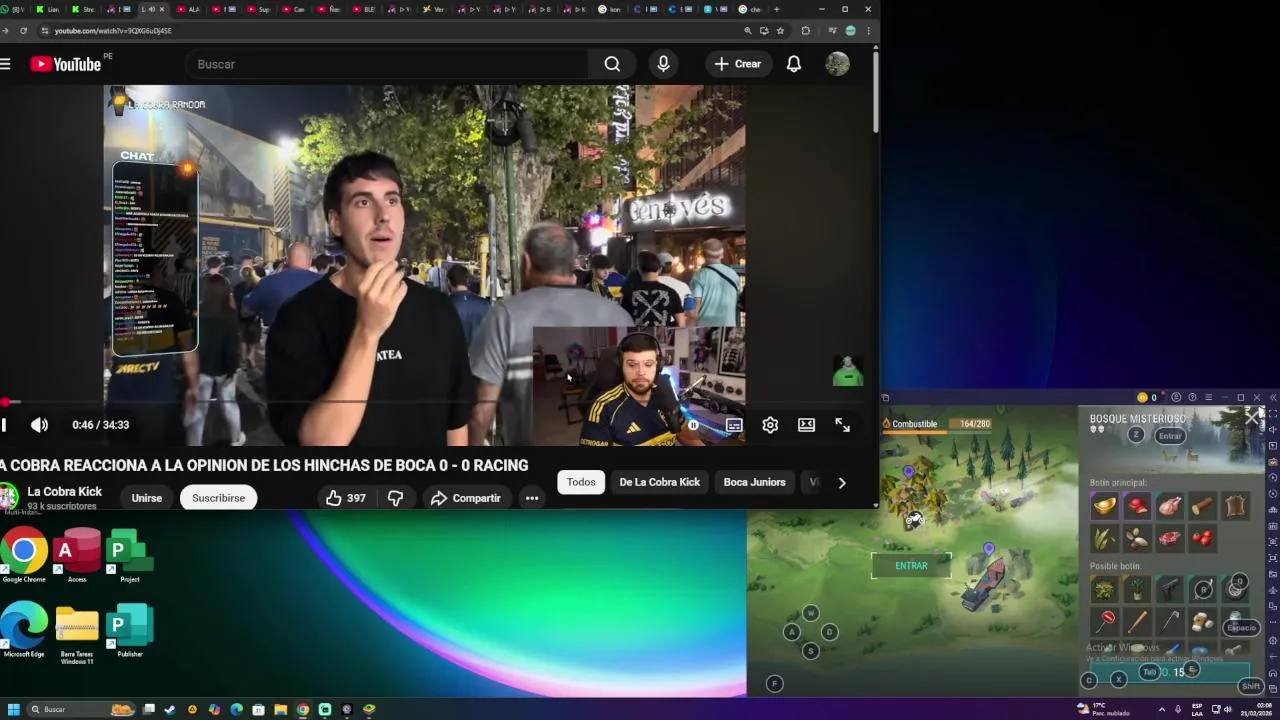Open the Publisher desktop shortcut
1280x720 pixels.
pos(129,631)
